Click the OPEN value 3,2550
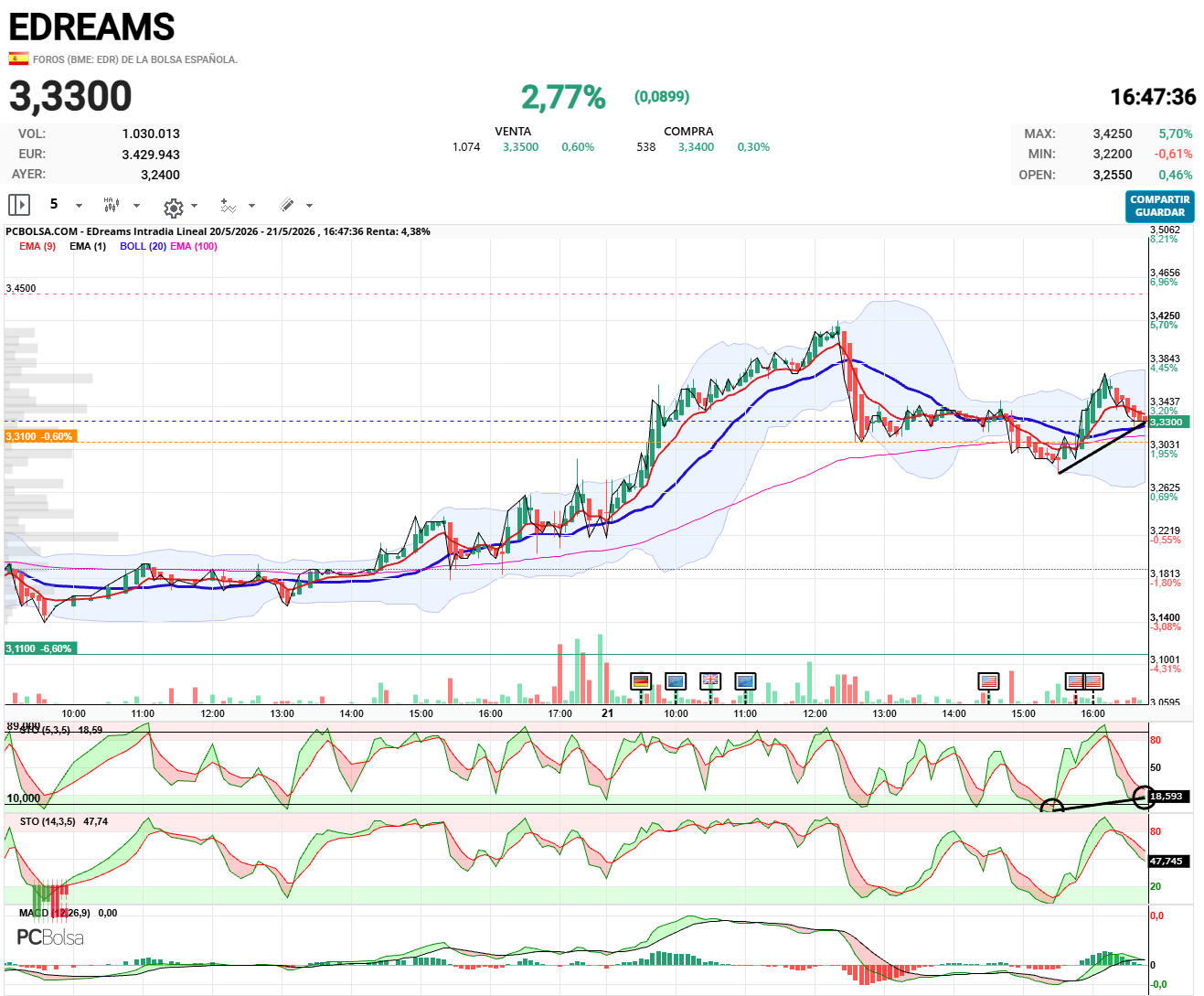The image size is (1204, 996). pyautogui.click(x=1113, y=175)
